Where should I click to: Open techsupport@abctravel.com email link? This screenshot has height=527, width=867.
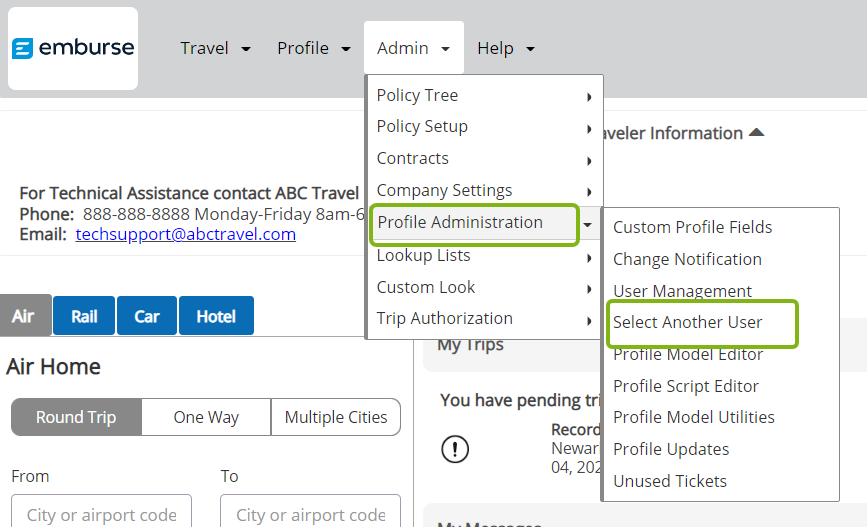(x=186, y=234)
